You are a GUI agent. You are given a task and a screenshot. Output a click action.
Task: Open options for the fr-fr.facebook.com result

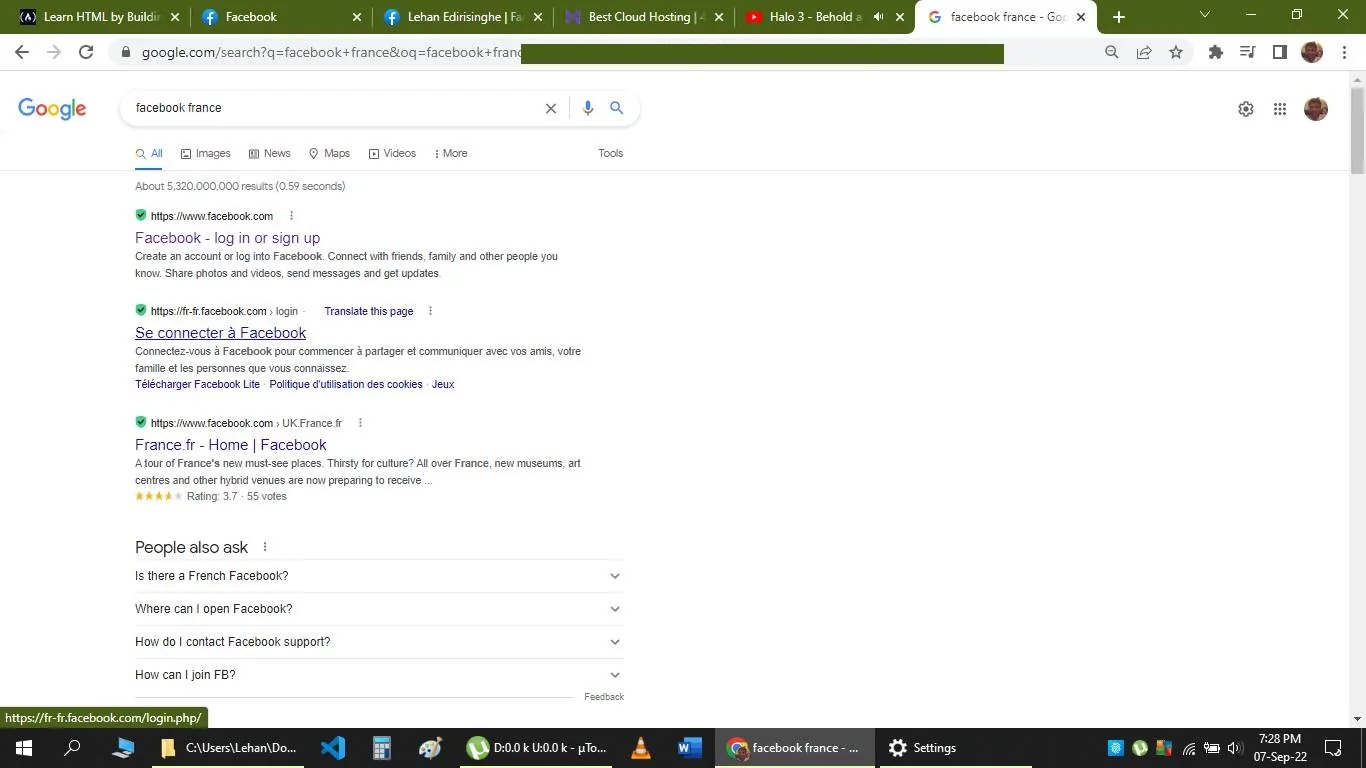[430, 311]
